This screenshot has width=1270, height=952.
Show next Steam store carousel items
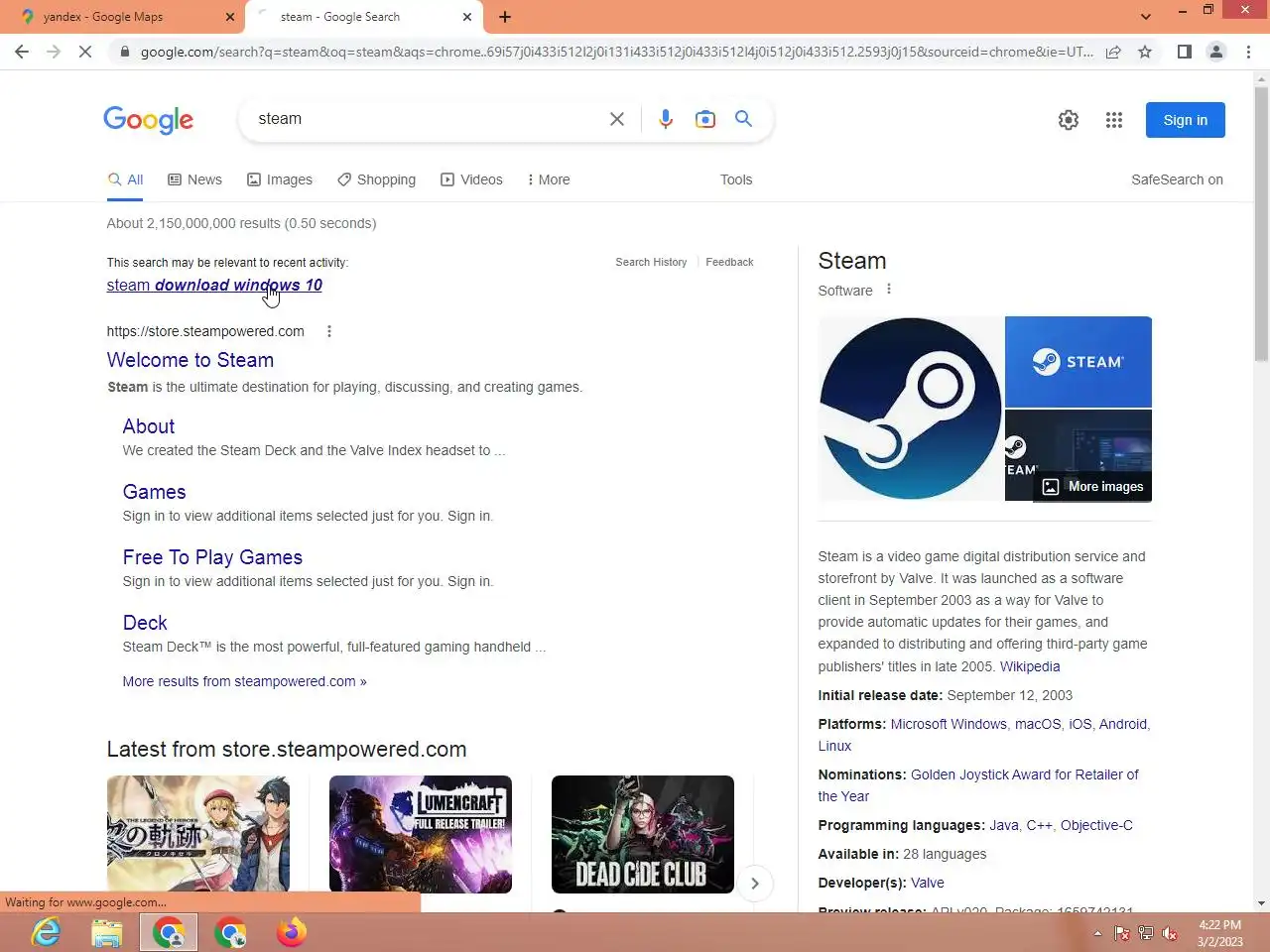click(x=755, y=883)
